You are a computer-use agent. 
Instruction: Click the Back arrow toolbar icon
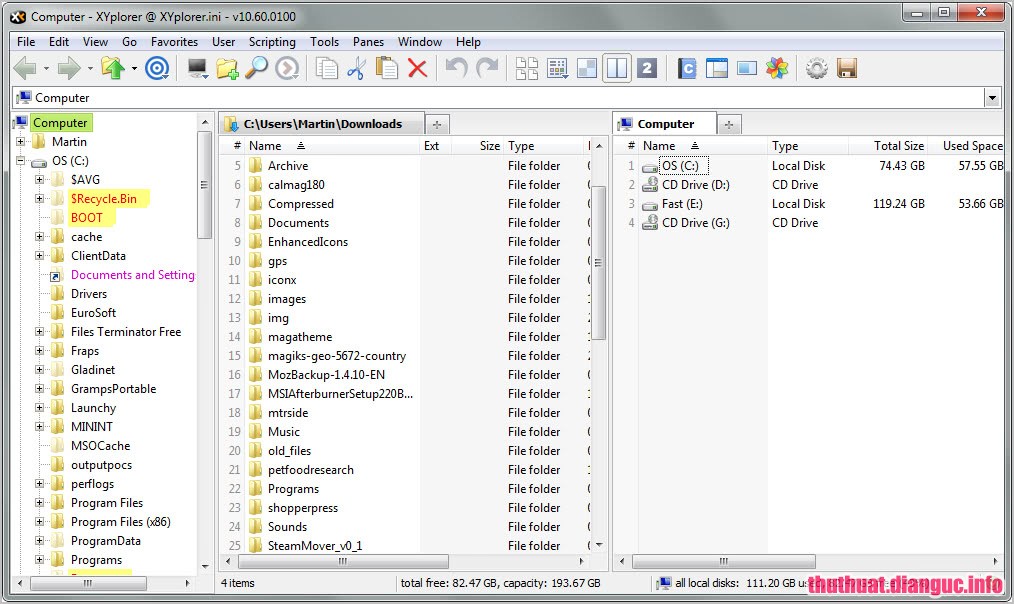(x=25, y=68)
